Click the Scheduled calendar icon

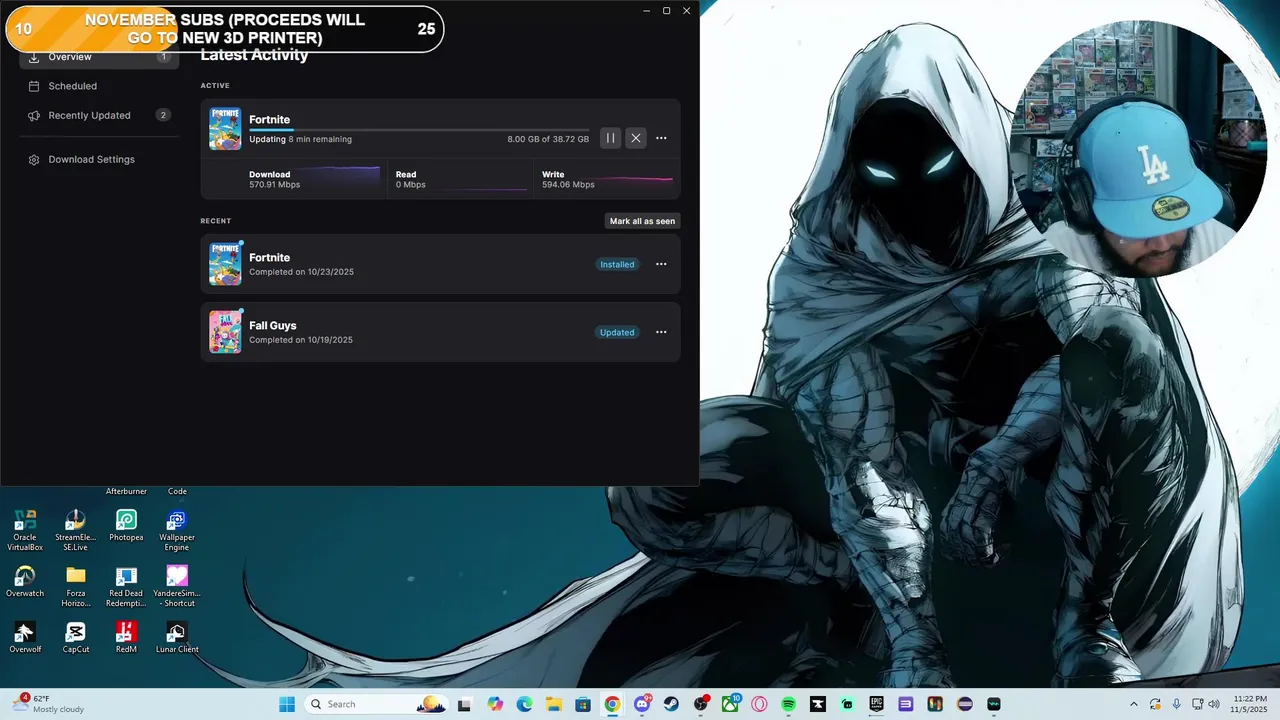34,86
